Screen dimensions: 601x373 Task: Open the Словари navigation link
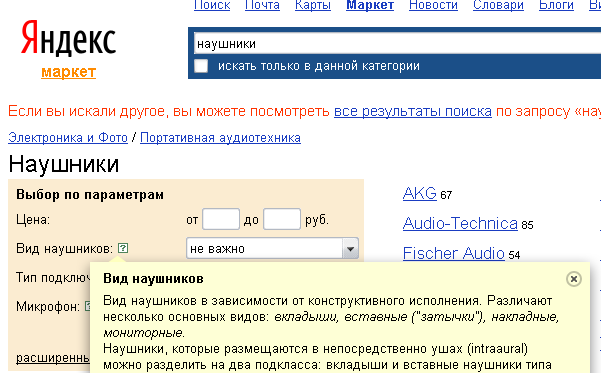click(498, 5)
